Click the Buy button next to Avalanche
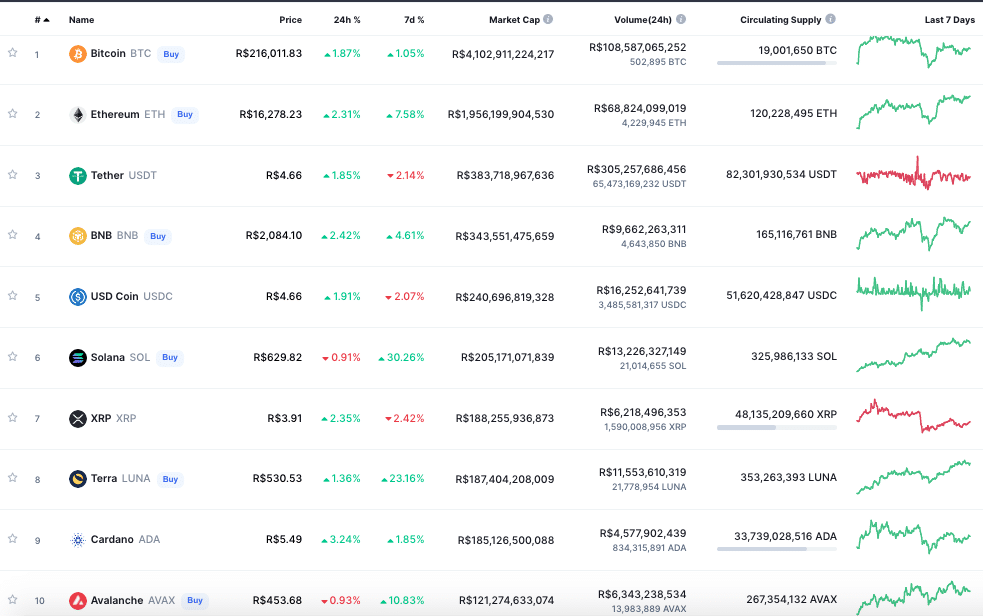This screenshot has height=616, width=983. click(x=195, y=600)
